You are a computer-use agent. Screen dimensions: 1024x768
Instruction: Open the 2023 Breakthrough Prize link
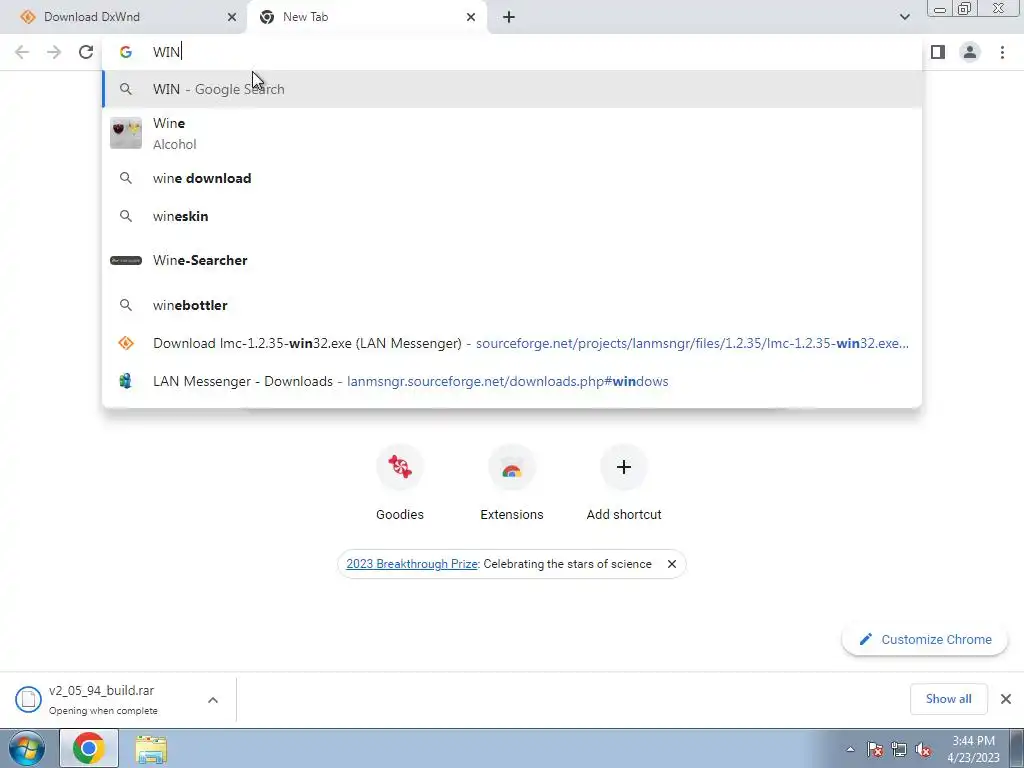tap(412, 564)
